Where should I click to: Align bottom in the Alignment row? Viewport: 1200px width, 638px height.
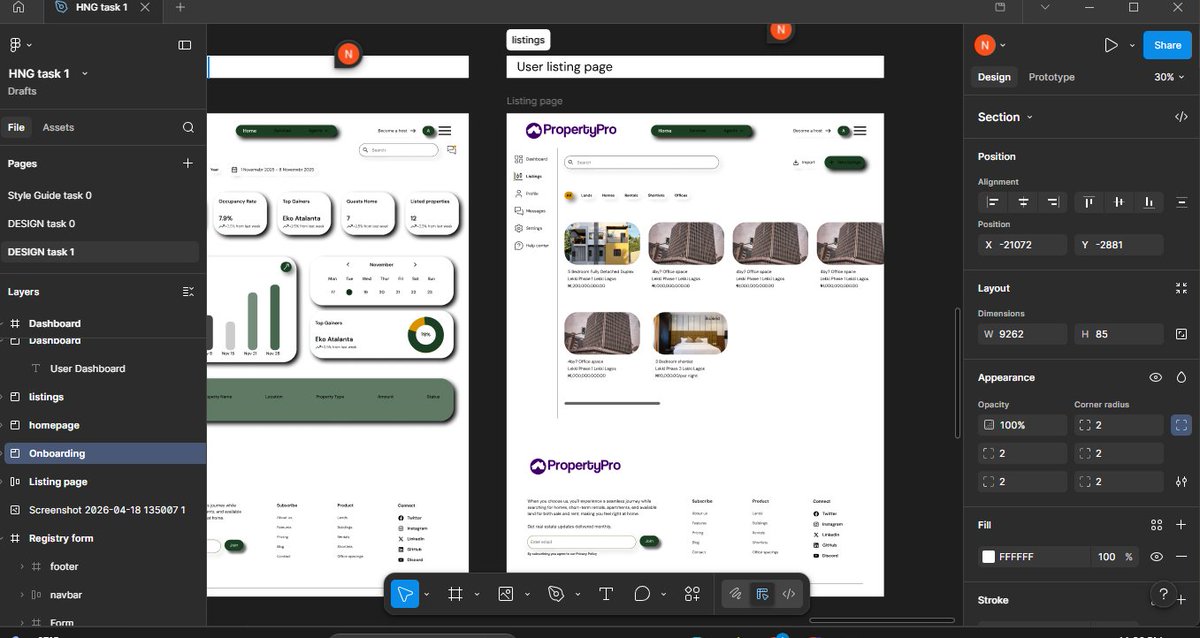(x=1149, y=202)
